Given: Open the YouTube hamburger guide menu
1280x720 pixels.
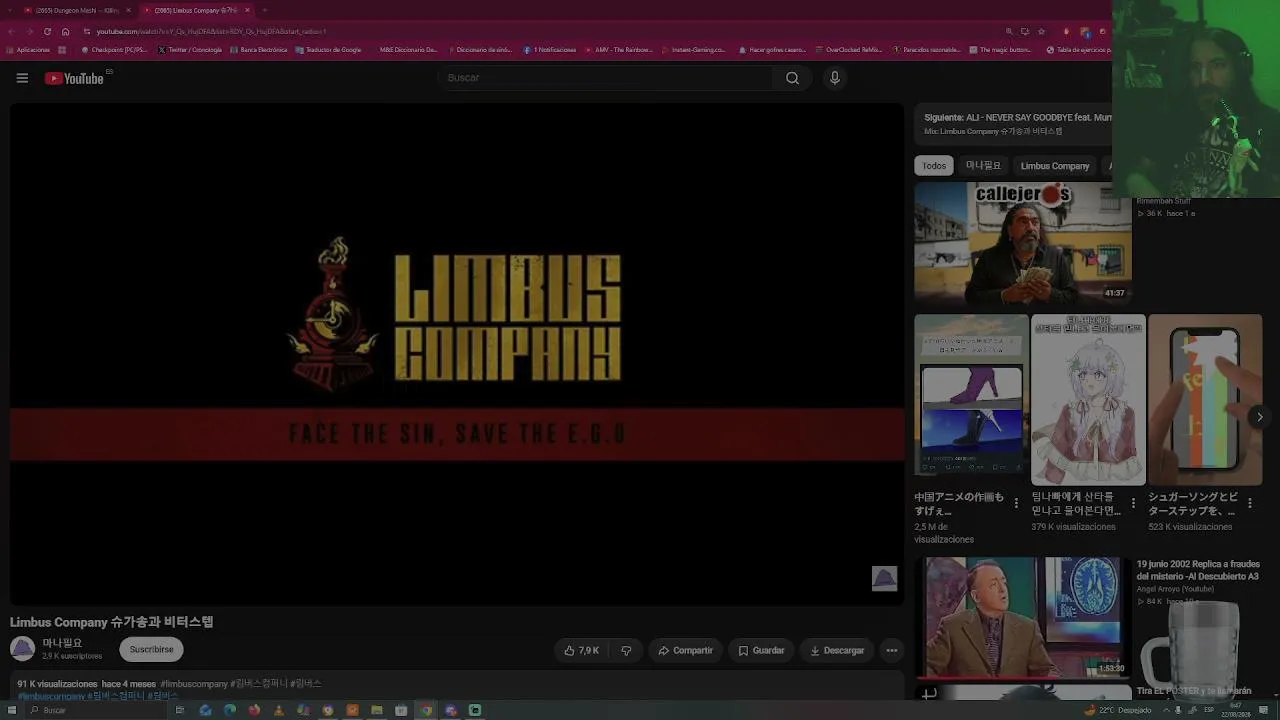Looking at the screenshot, I should click(x=22, y=78).
